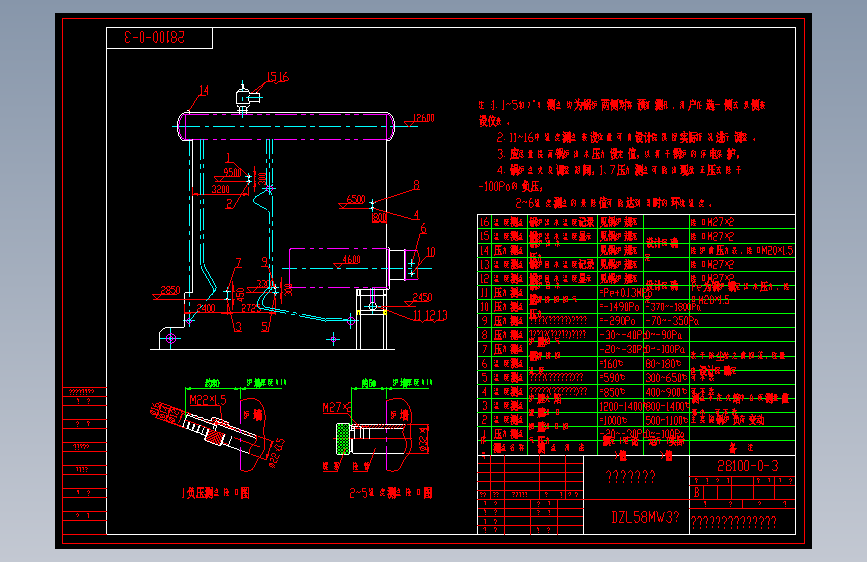This screenshot has height=562, width=867.
Task: Click the -70~-350Pa range cell
Action: [672, 321]
